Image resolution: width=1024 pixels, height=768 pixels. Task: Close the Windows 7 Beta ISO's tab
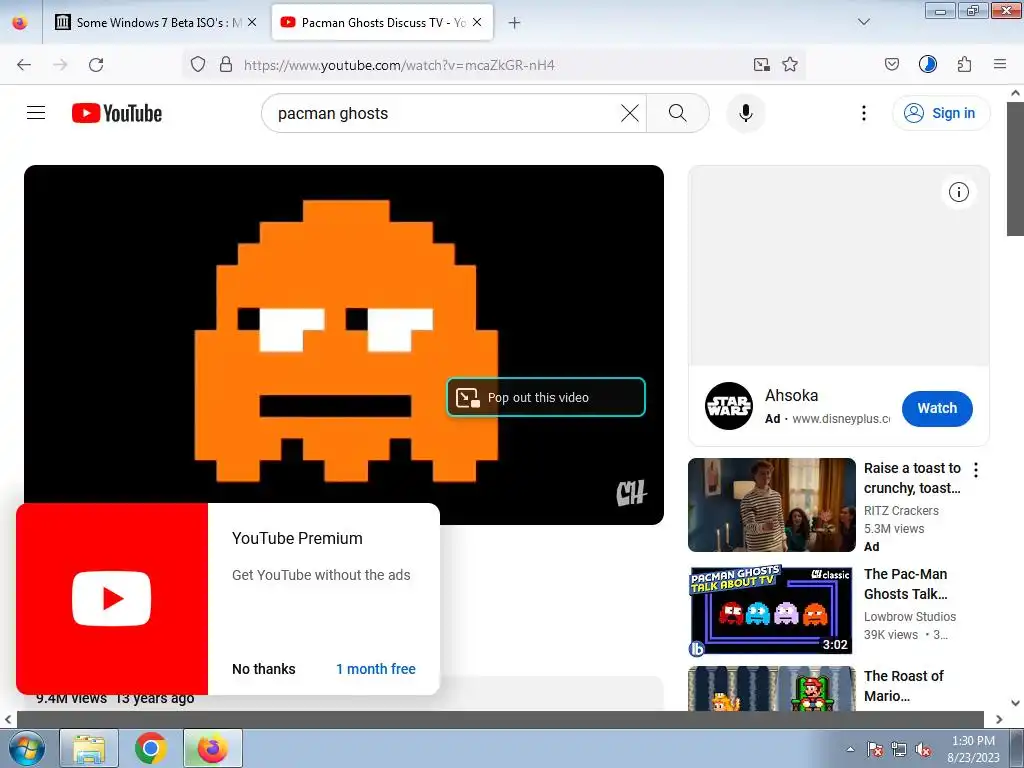[x=252, y=22]
